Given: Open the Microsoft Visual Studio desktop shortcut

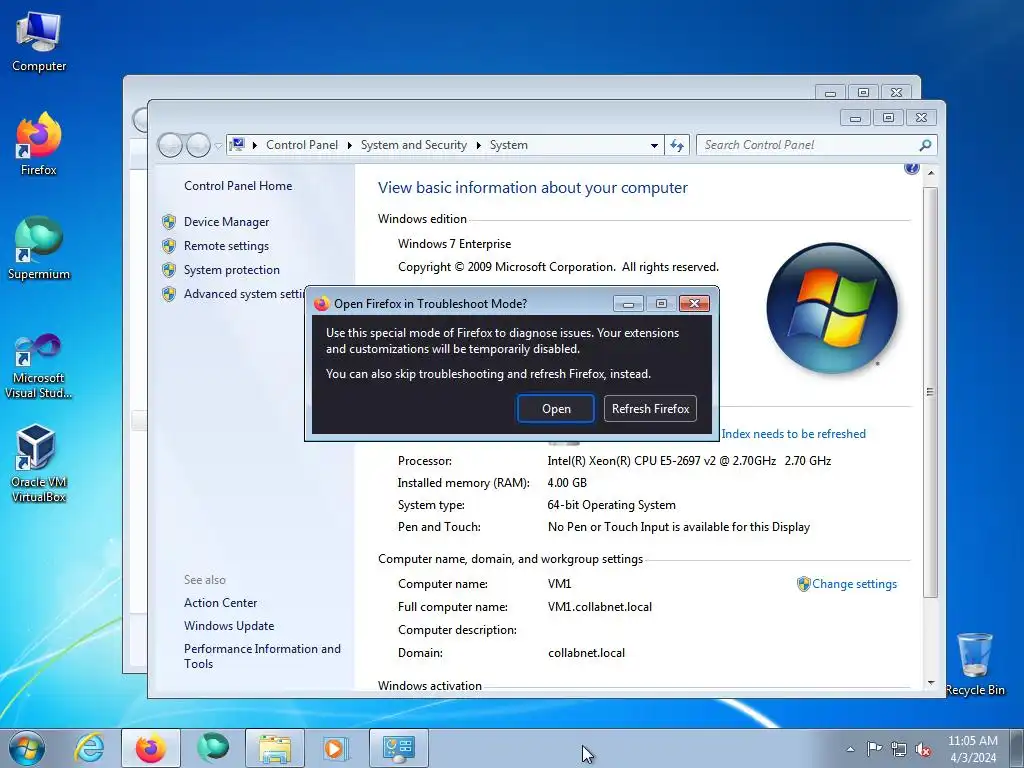Looking at the screenshot, I should click(39, 366).
